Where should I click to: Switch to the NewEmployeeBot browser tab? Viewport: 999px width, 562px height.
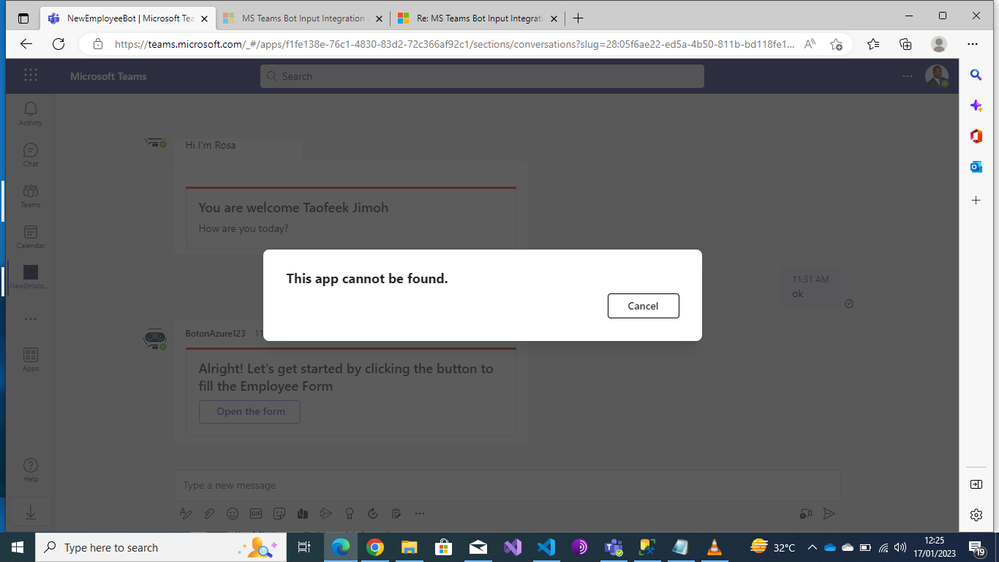click(130, 18)
